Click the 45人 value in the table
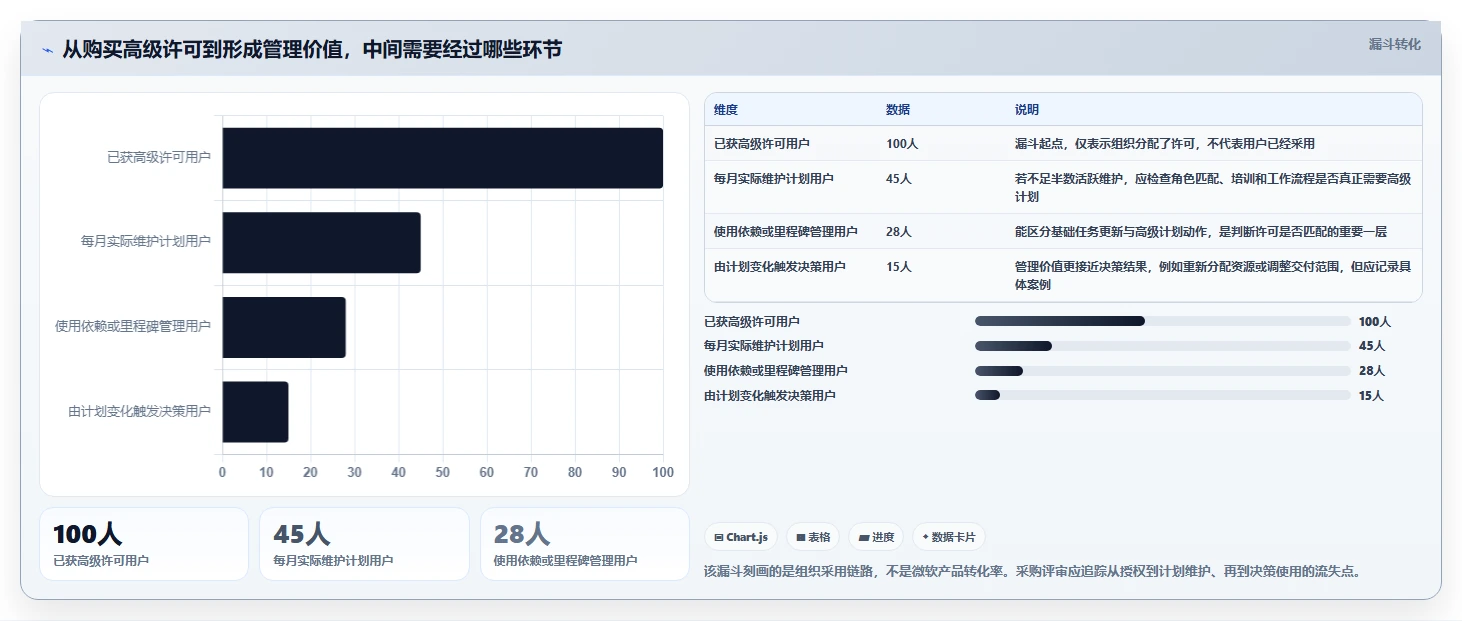The image size is (1462, 621). [x=899, y=179]
